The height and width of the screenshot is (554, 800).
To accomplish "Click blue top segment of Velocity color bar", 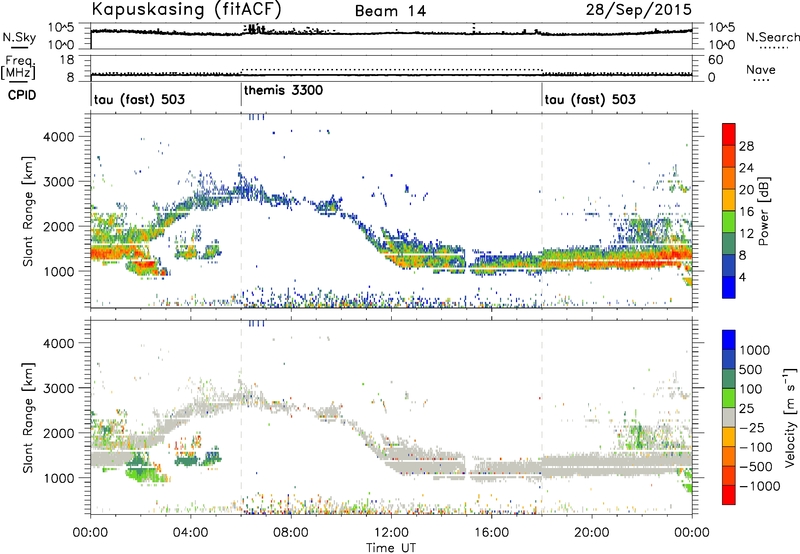I will (729, 340).
